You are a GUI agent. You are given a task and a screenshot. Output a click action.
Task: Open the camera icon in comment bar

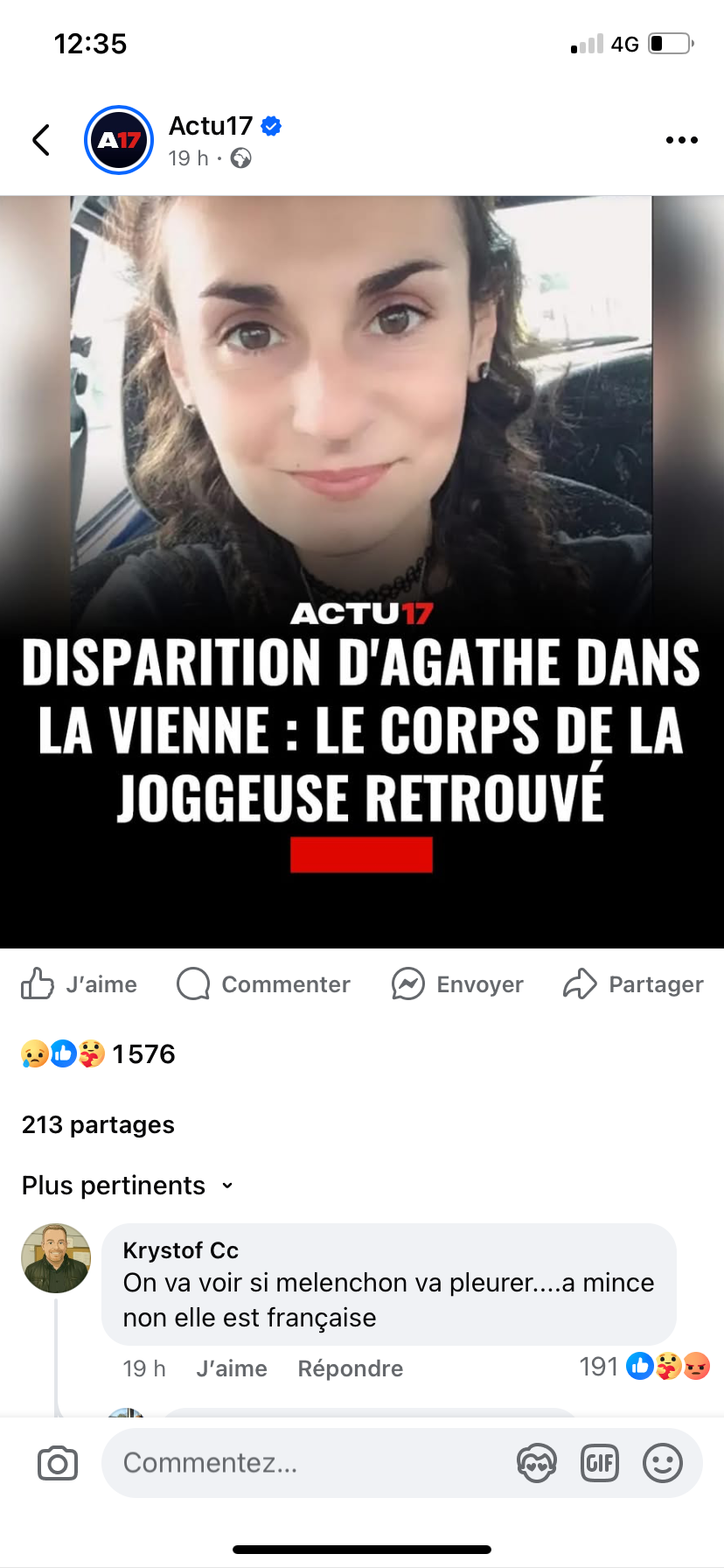coord(58,1463)
